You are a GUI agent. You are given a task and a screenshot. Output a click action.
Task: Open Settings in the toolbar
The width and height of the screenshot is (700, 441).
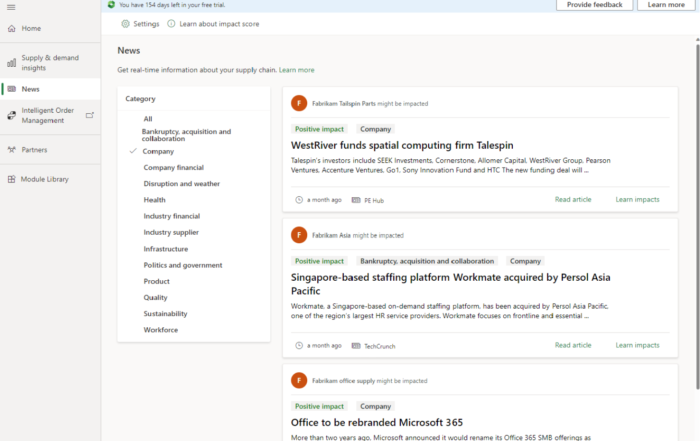pos(140,24)
